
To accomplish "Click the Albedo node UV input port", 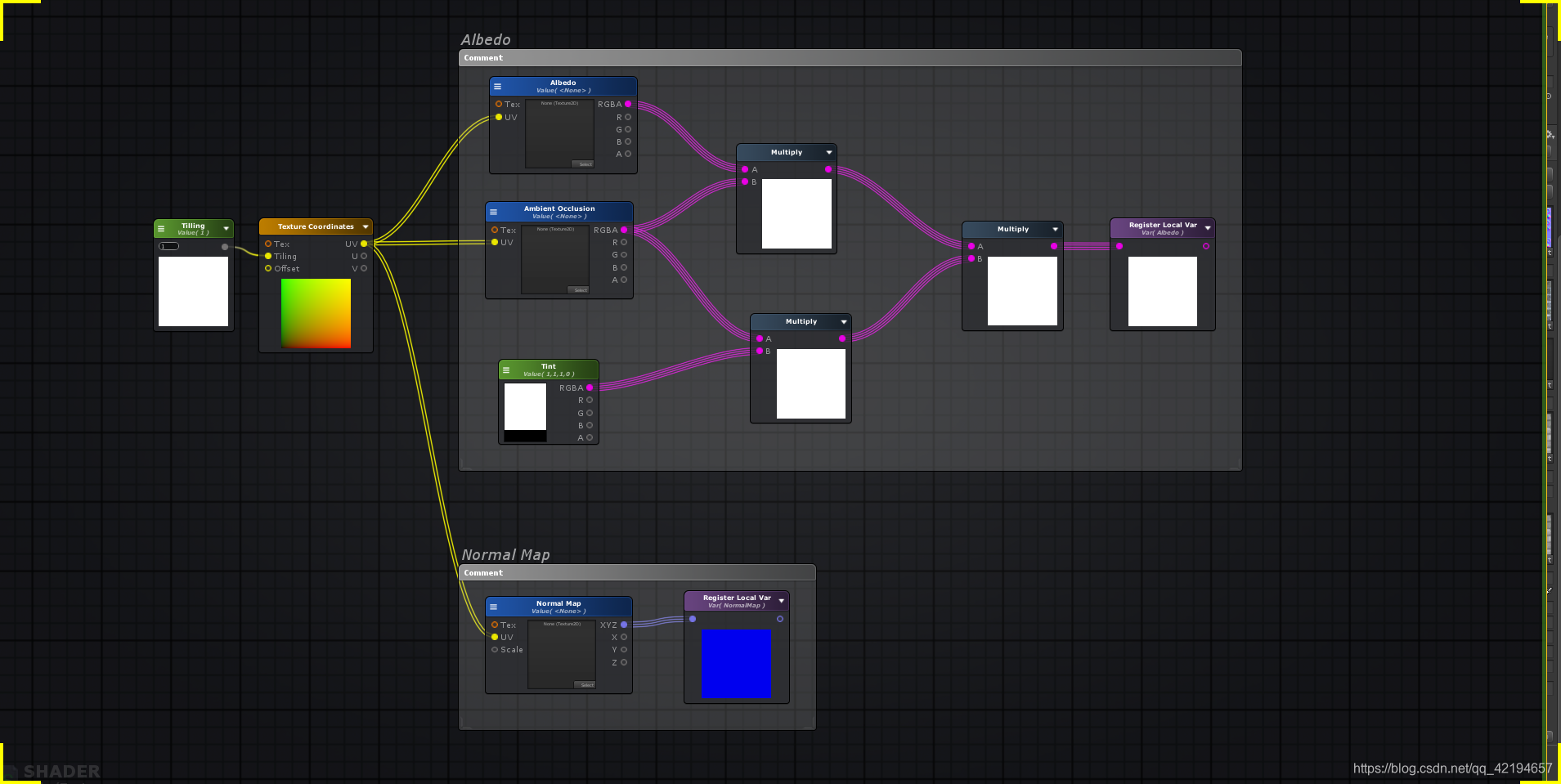I will click(x=499, y=117).
